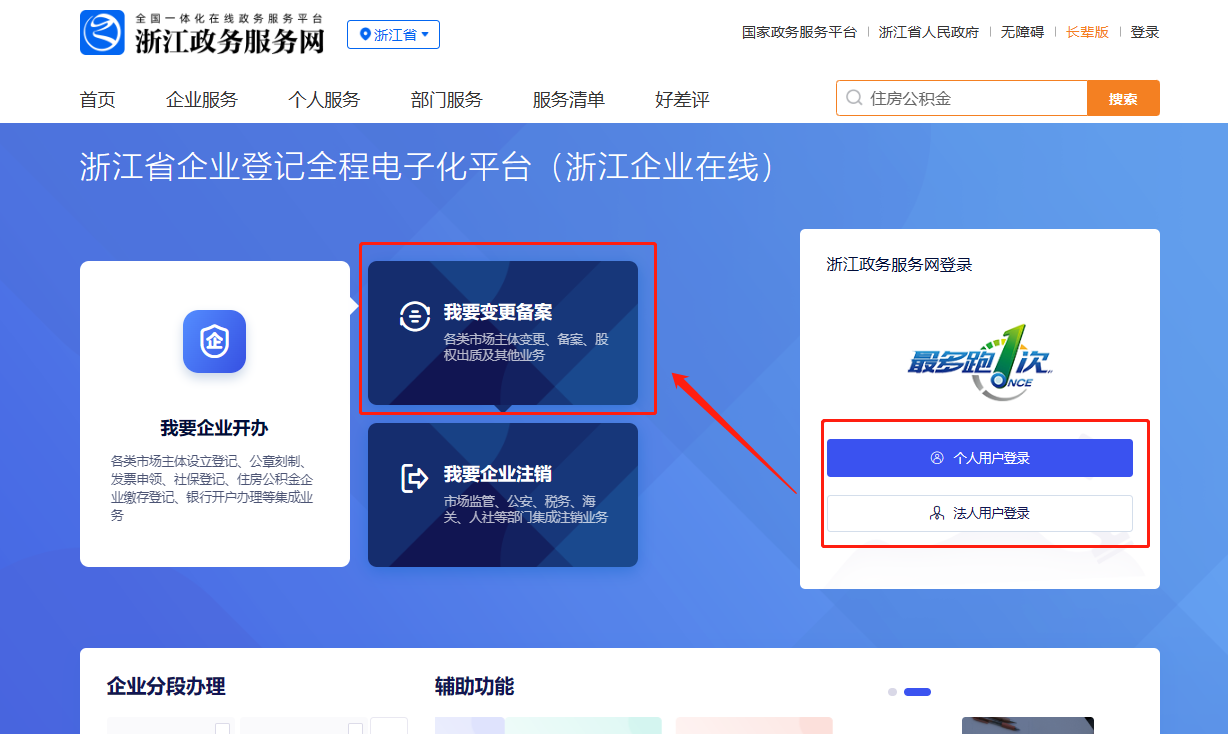The width and height of the screenshot is (1228, 734).
Task: Open 部门服务 menu item
Action: point(446,99)
